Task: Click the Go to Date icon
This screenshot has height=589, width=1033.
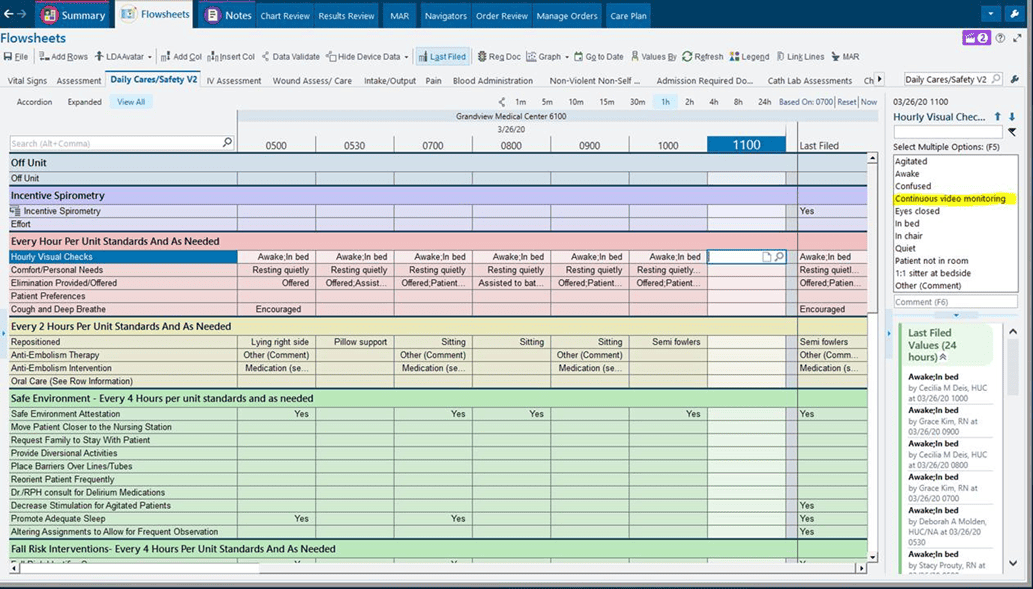Action: pyautogui.click(x=605, y=55)
